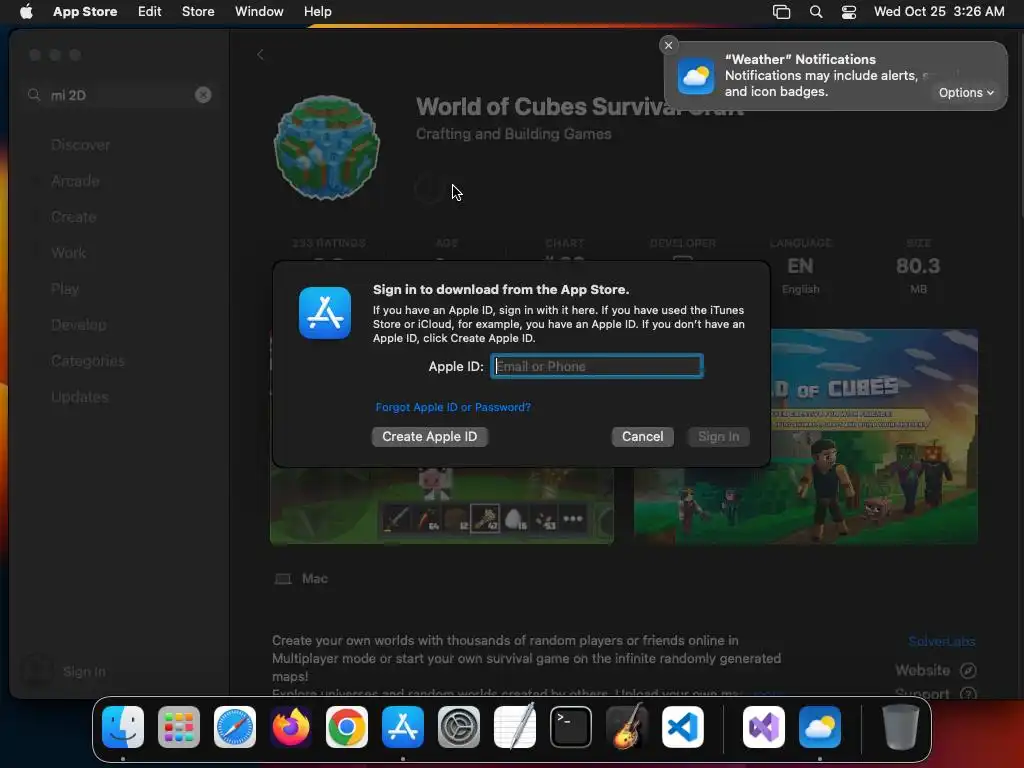Select Develop in the sidebar
The height and width of the screenshot is (768, 1024).
click(78, 325)
